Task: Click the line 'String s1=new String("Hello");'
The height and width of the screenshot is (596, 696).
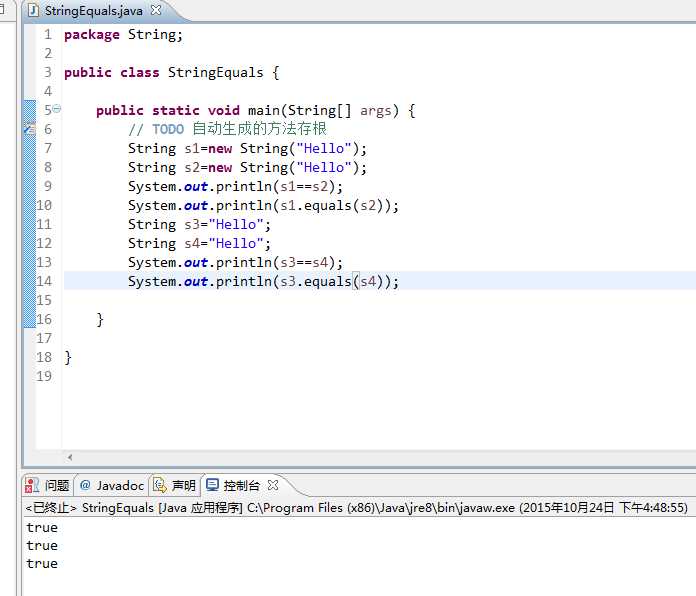Action: [248, 149]
